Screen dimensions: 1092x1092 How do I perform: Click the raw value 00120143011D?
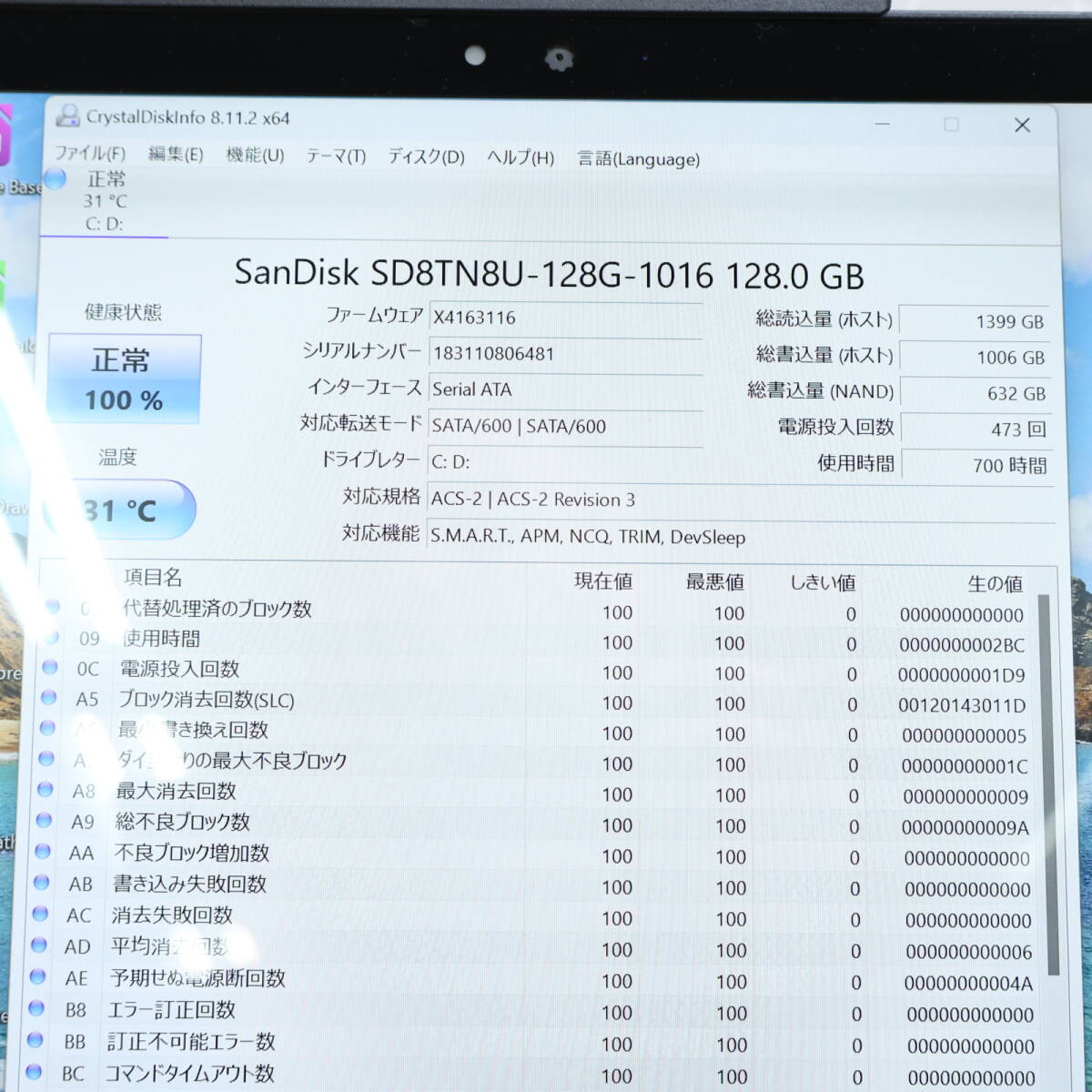(962, 705)
